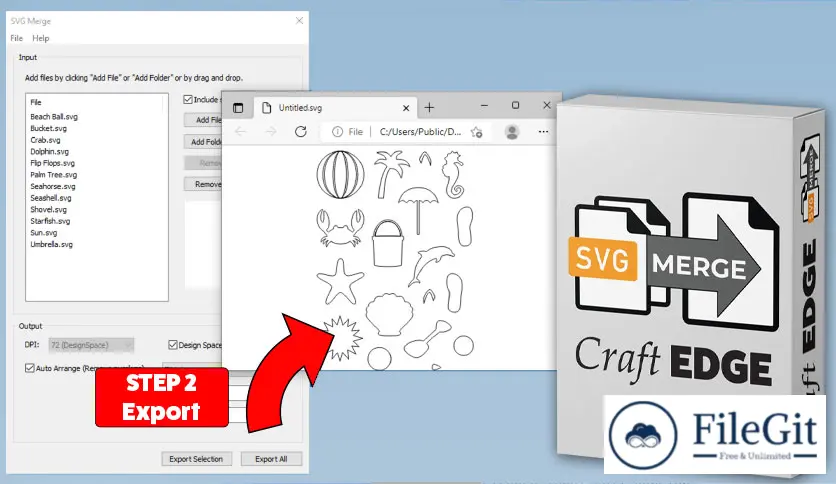Click the Add Folder button

203,142
